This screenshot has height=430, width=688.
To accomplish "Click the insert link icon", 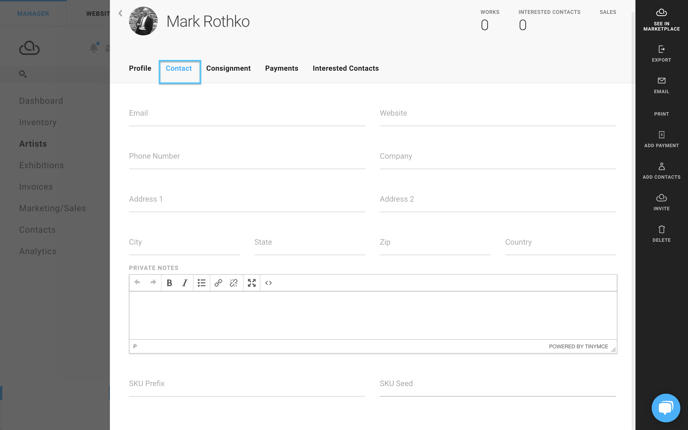I will [x=218, y=283].
